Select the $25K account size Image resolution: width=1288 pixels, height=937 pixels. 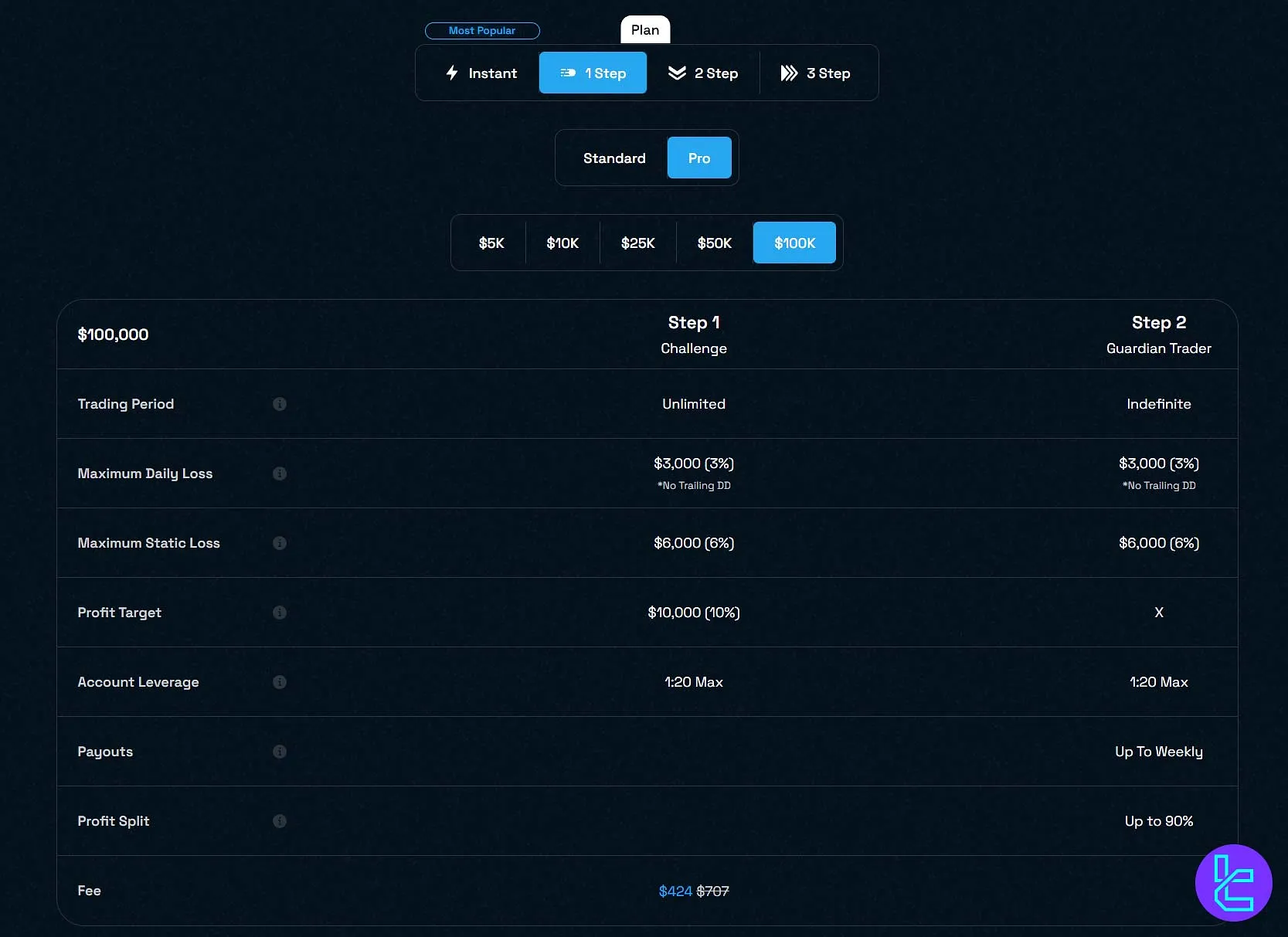[x=638, y=243]
